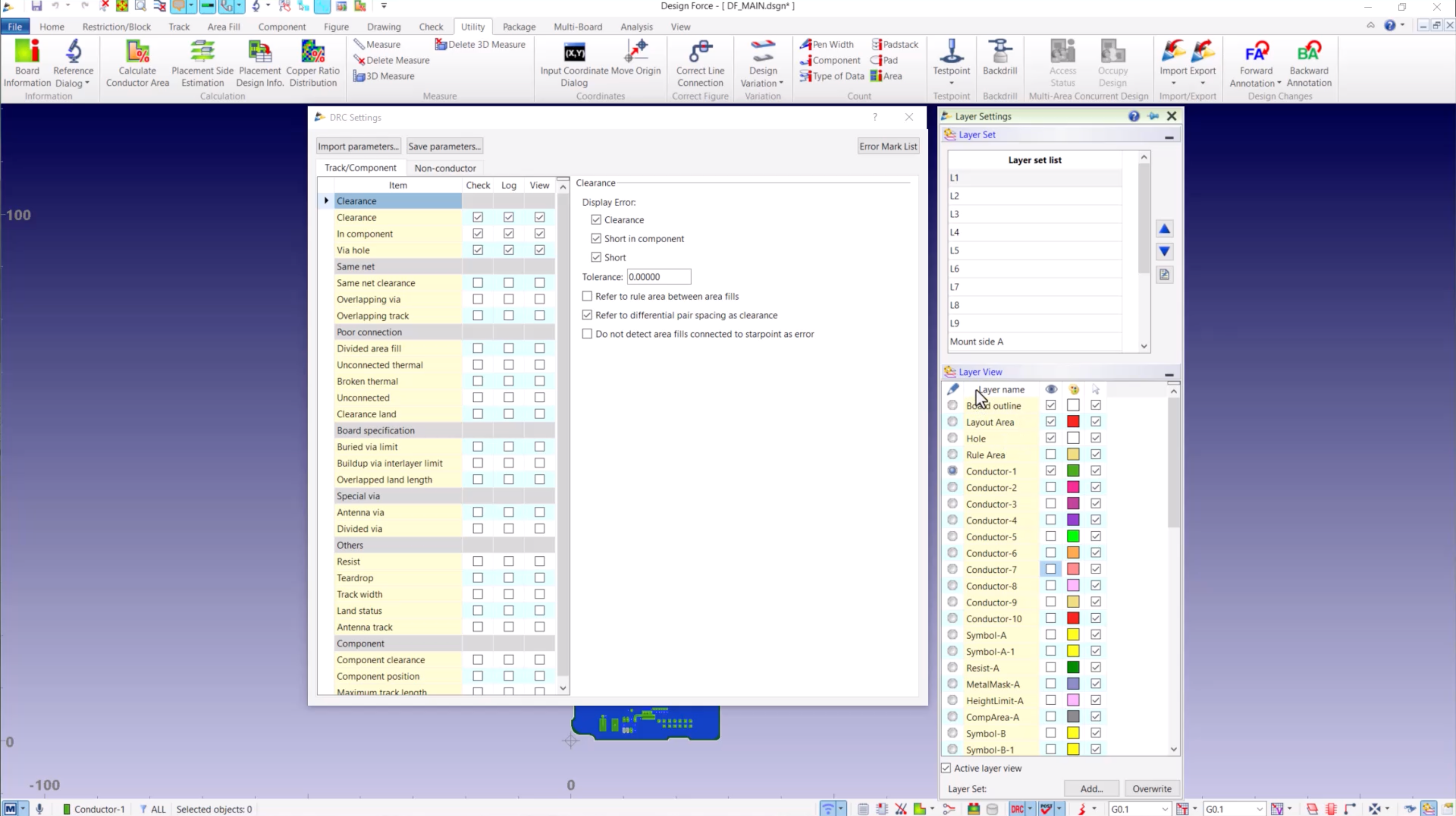Count Pen Width
This screenshot has height=816, width=1456.
pos(827,44)
